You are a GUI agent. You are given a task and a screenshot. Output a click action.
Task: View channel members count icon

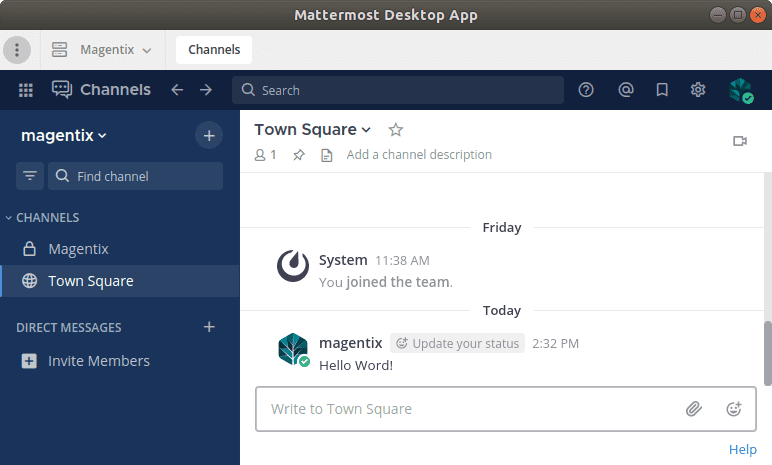(265, 155)
